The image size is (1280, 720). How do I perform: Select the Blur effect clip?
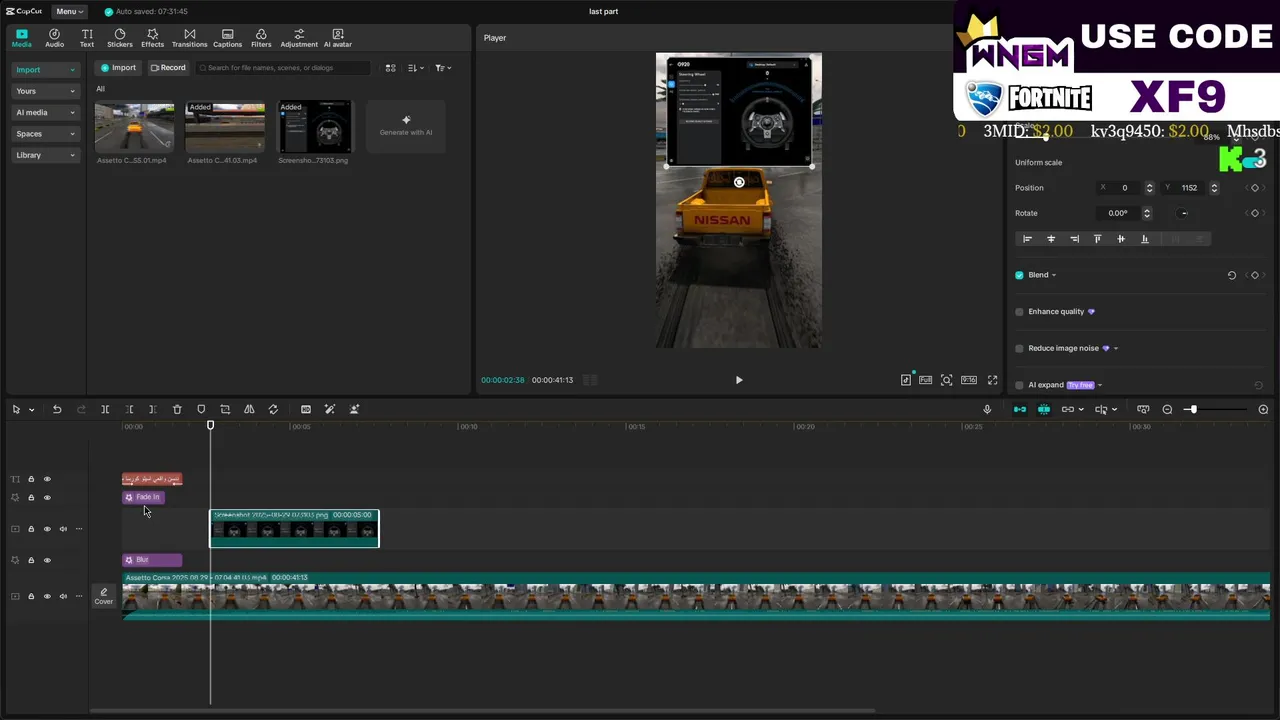pyautogui.click(x=152, y=560)
